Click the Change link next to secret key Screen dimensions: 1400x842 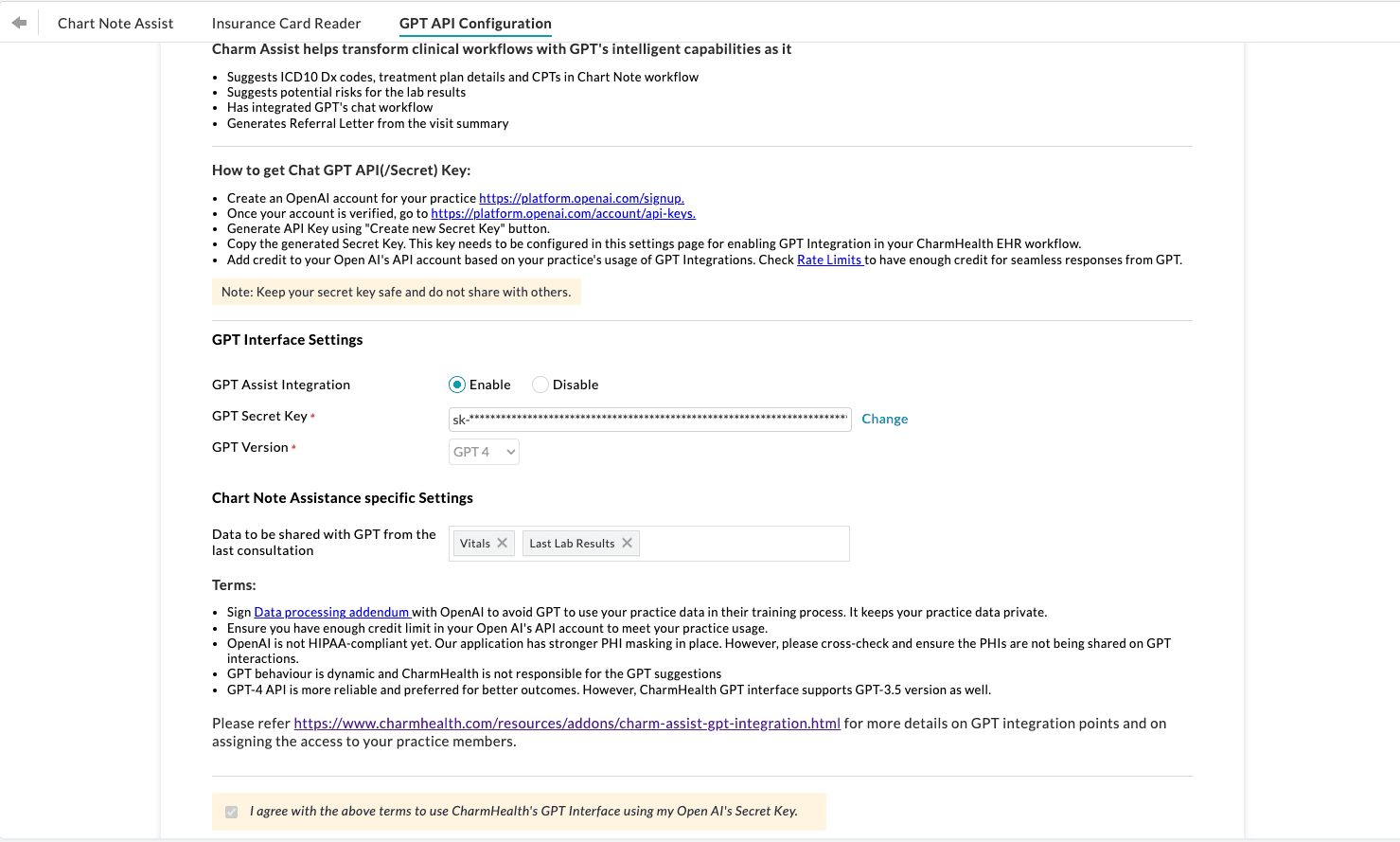[884, 419]
